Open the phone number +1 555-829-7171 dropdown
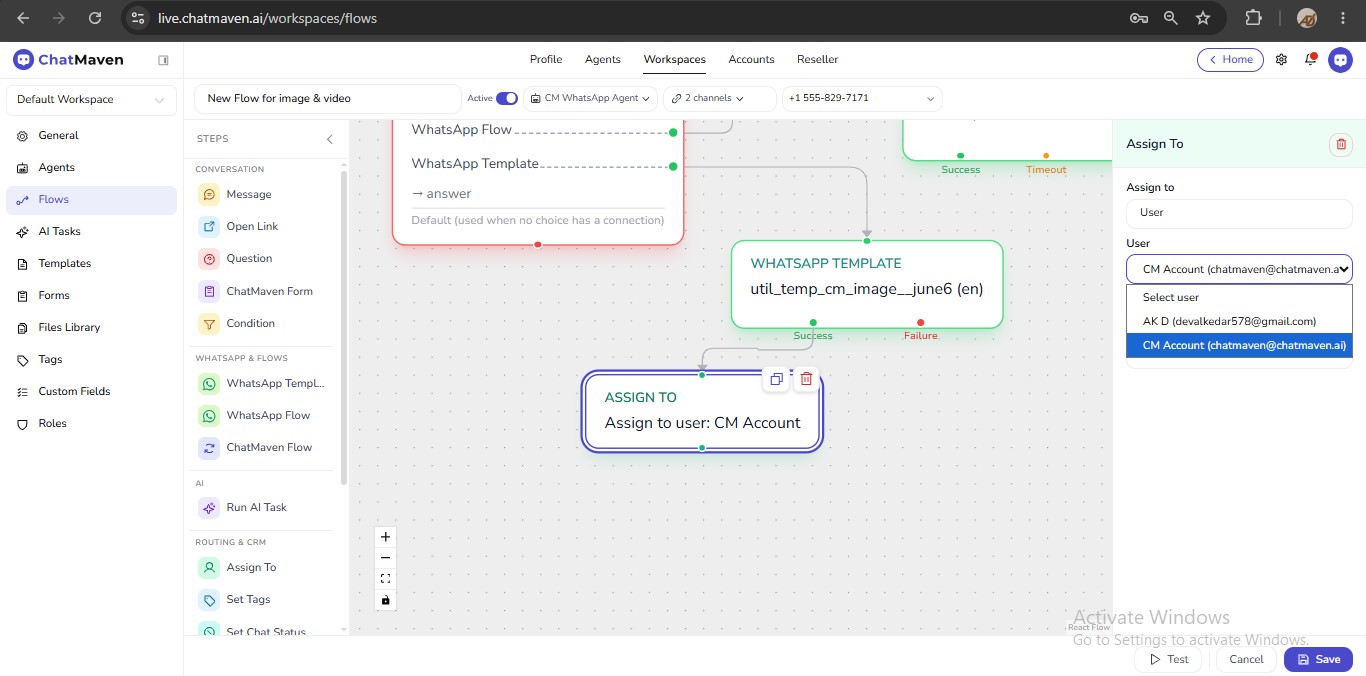The image size is (1366, 676). [x=862, y=98]
